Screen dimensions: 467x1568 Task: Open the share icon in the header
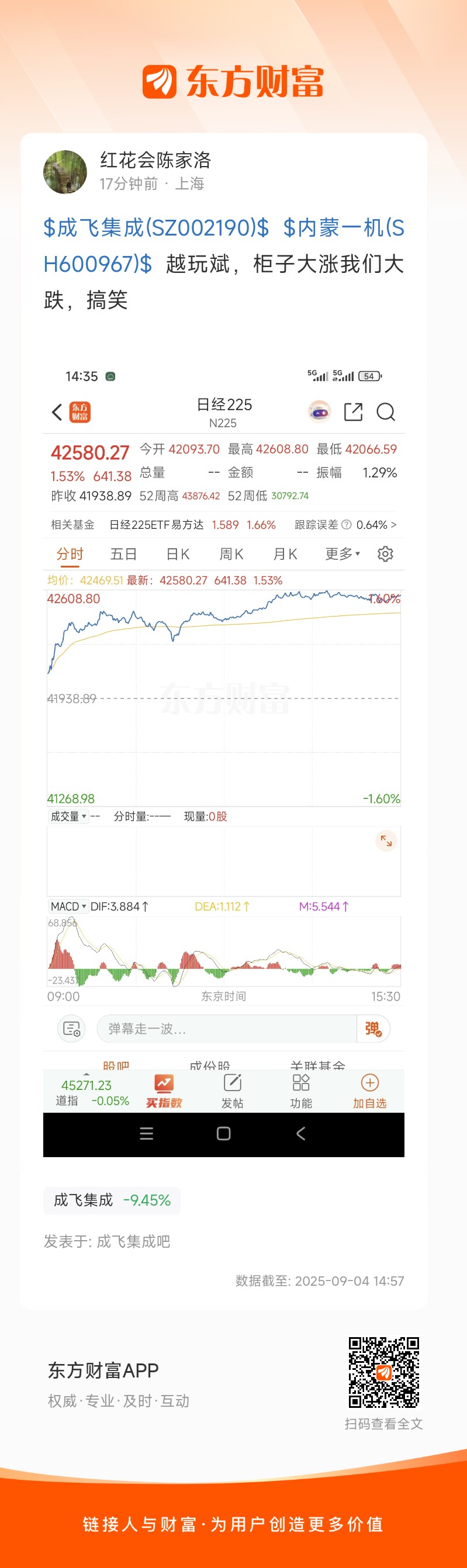click(x=353, y=412)
